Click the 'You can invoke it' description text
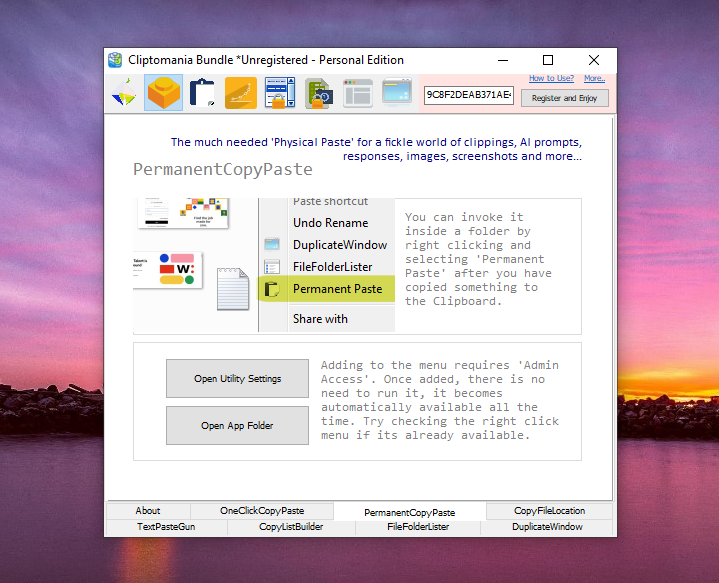This screenshot has width=719, height=583. pyautogui.click(x=478, y=259)
